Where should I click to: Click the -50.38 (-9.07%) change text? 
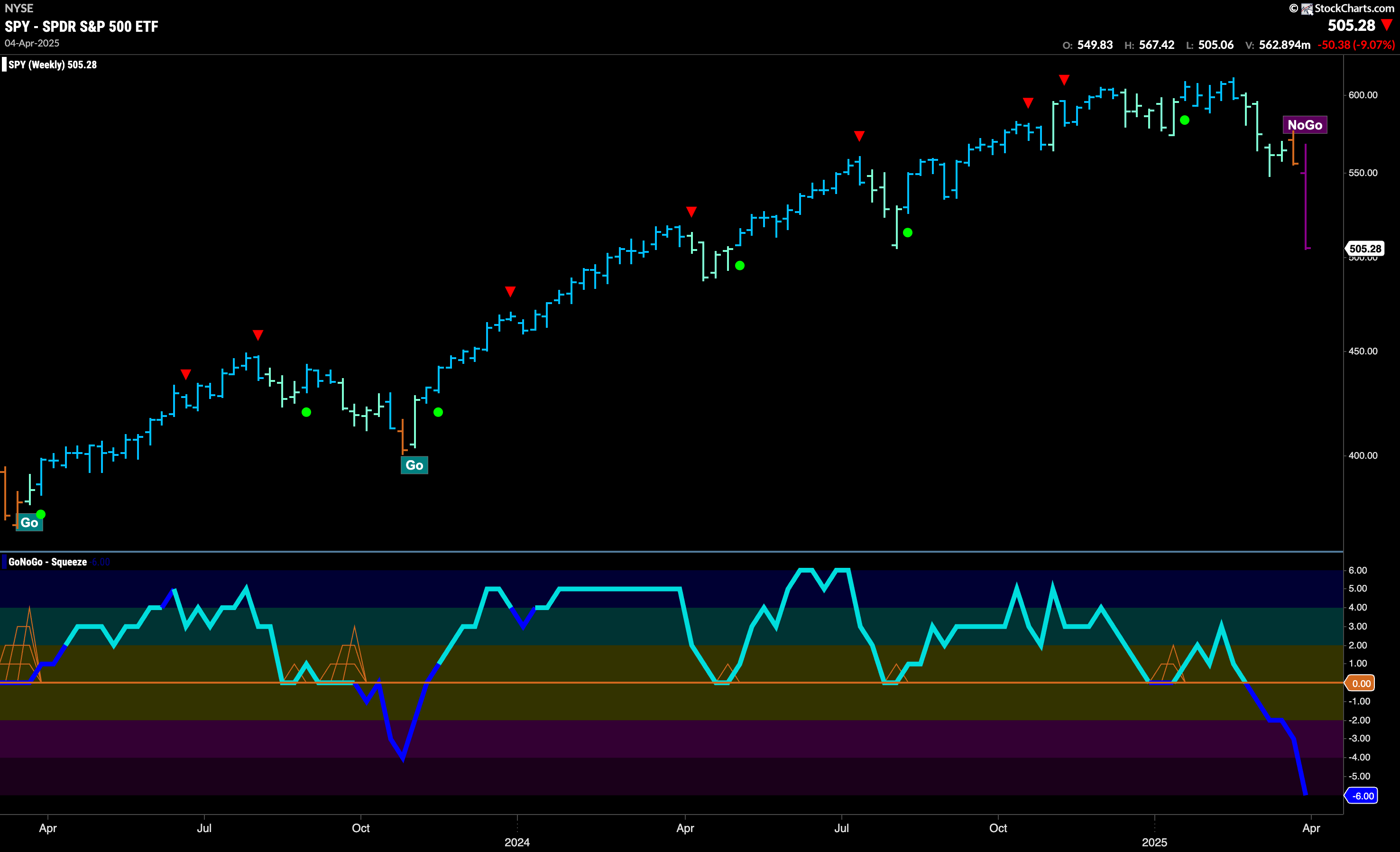1356,45
